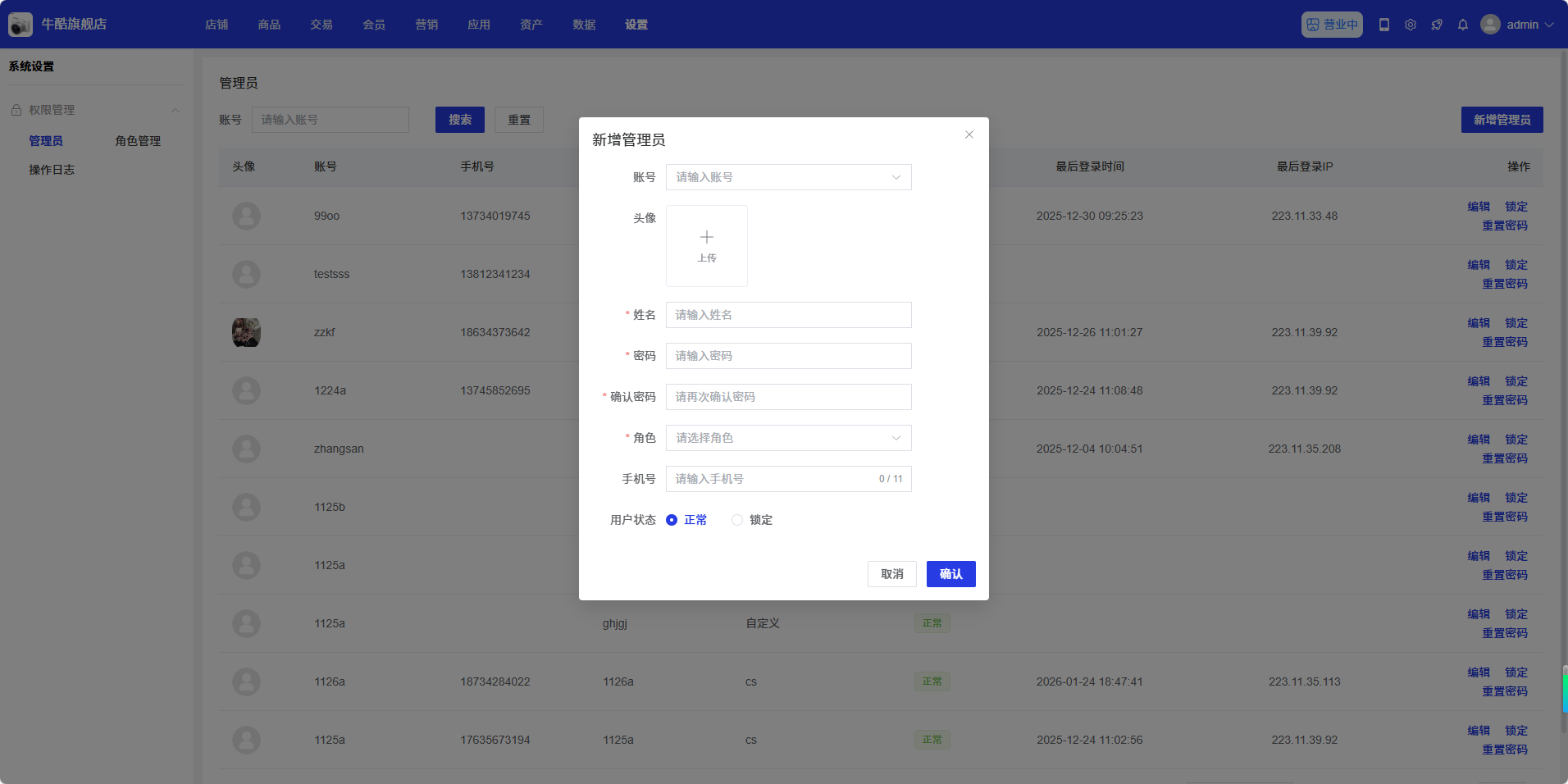Open the notifications bell icon

(1463, 25)
